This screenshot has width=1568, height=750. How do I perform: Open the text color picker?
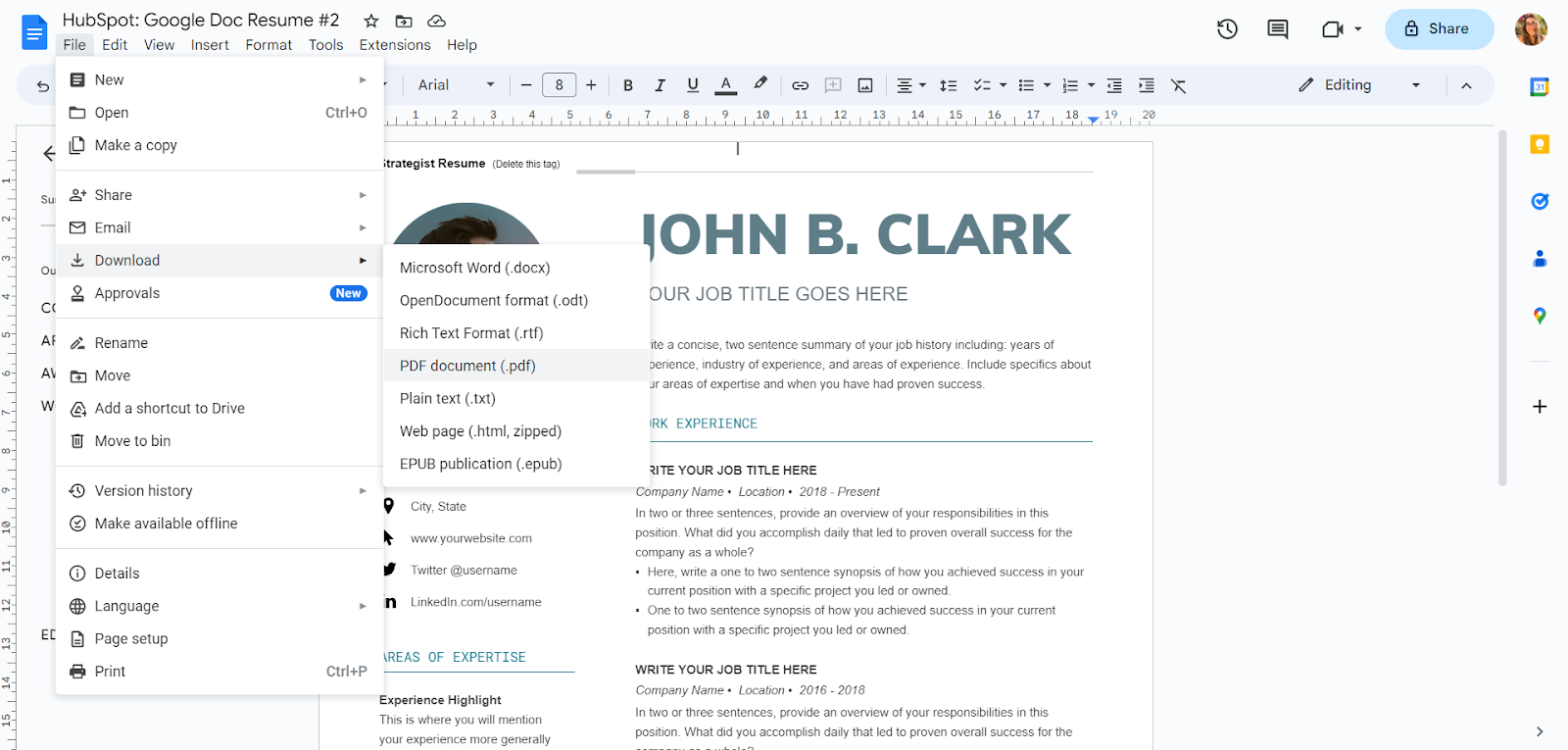coord(725,85)
